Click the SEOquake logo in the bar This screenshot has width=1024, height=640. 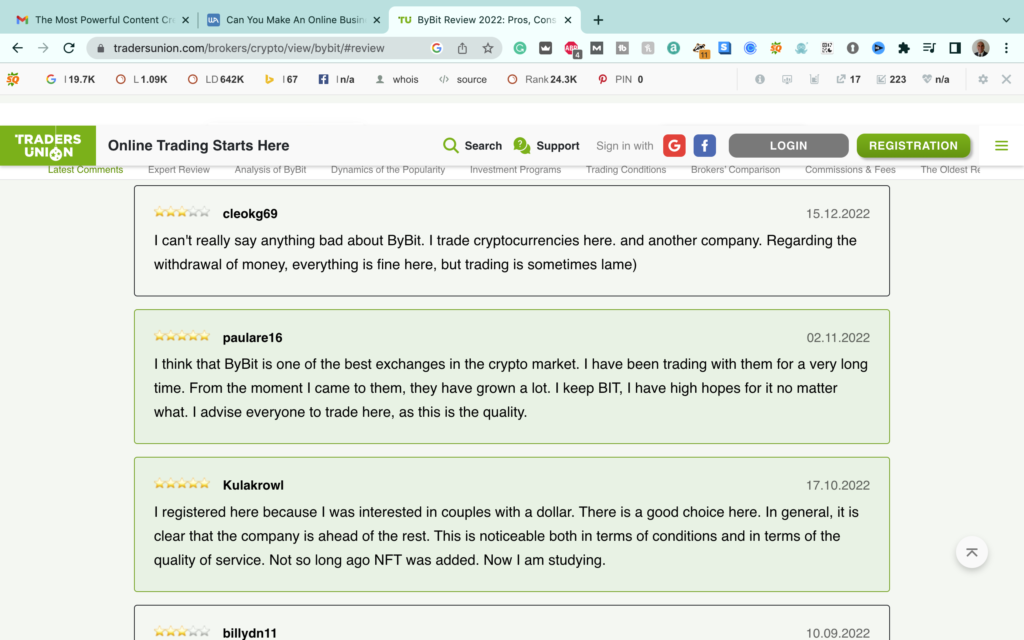coord(12,79)
